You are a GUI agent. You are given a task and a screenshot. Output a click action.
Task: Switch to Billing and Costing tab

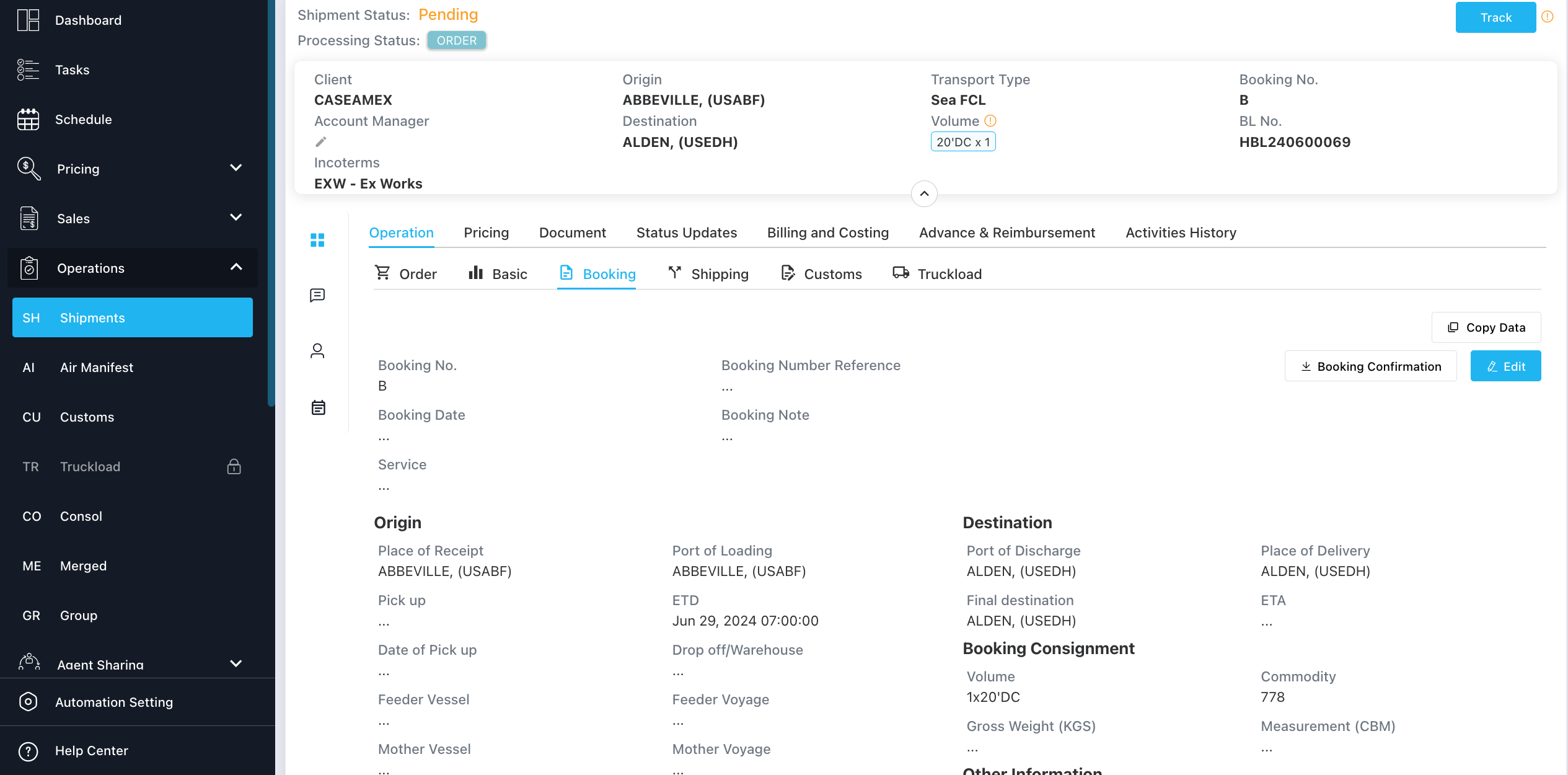828,232
